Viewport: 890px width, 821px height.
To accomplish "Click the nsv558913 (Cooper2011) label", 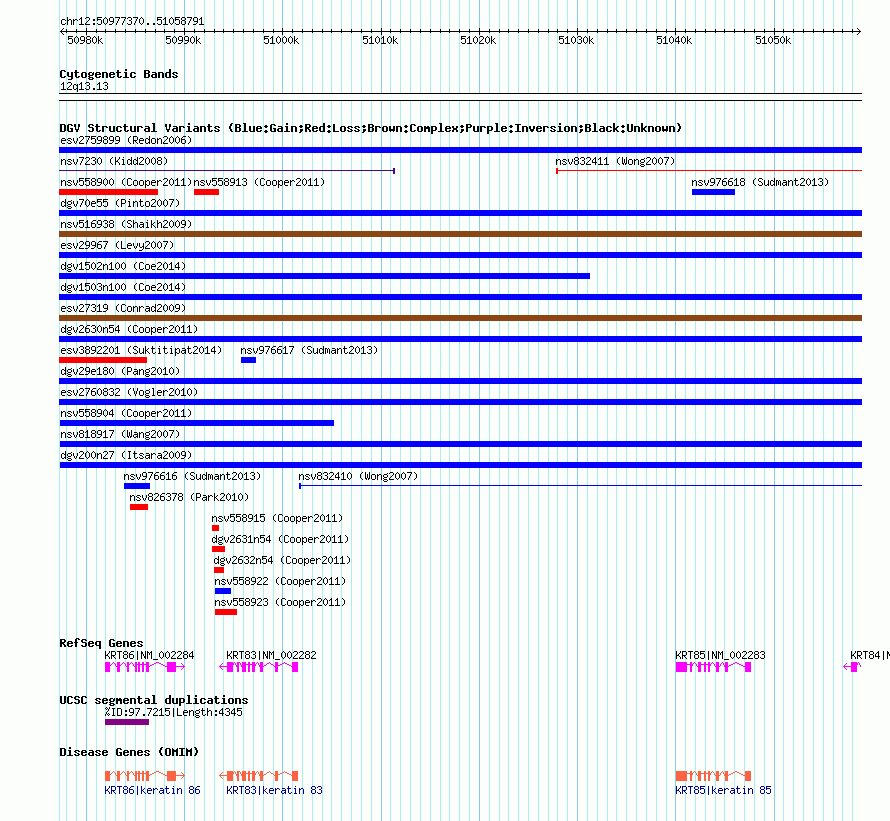I will pos(259,182).
